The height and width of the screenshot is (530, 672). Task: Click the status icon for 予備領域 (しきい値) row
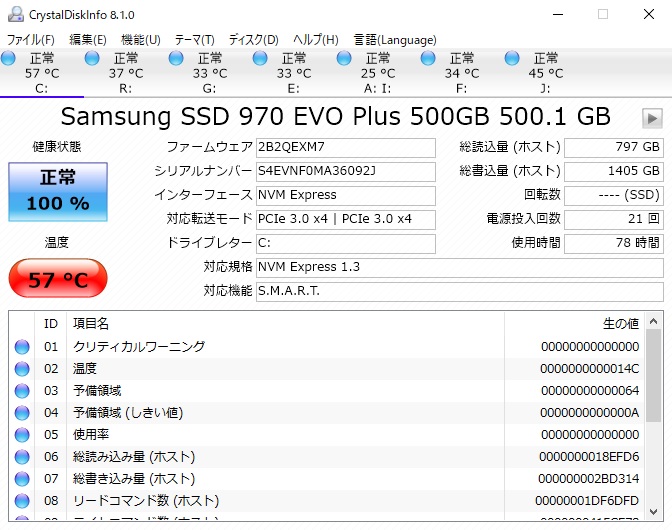[x=22, y=413]
